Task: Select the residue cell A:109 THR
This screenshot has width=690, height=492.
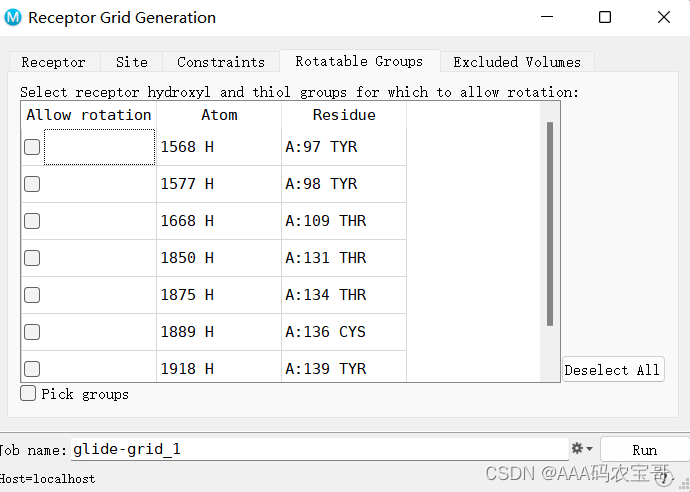Action: 344,221
